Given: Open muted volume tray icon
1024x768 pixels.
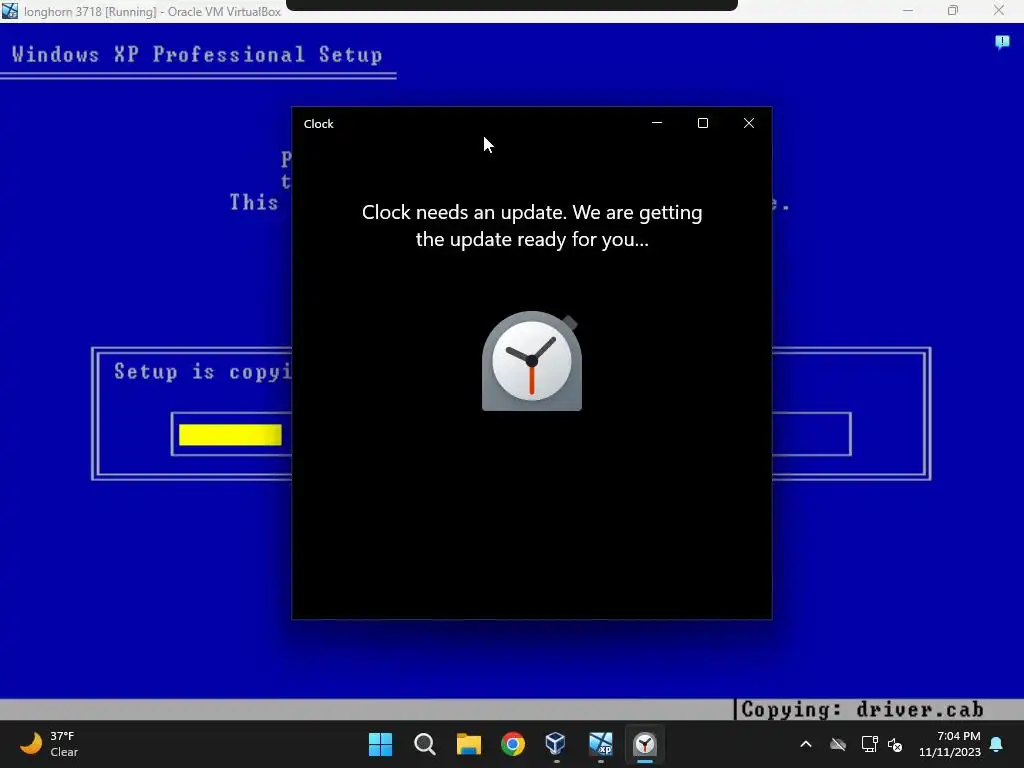Looking at the screenshot, I should tap(895, 744).
